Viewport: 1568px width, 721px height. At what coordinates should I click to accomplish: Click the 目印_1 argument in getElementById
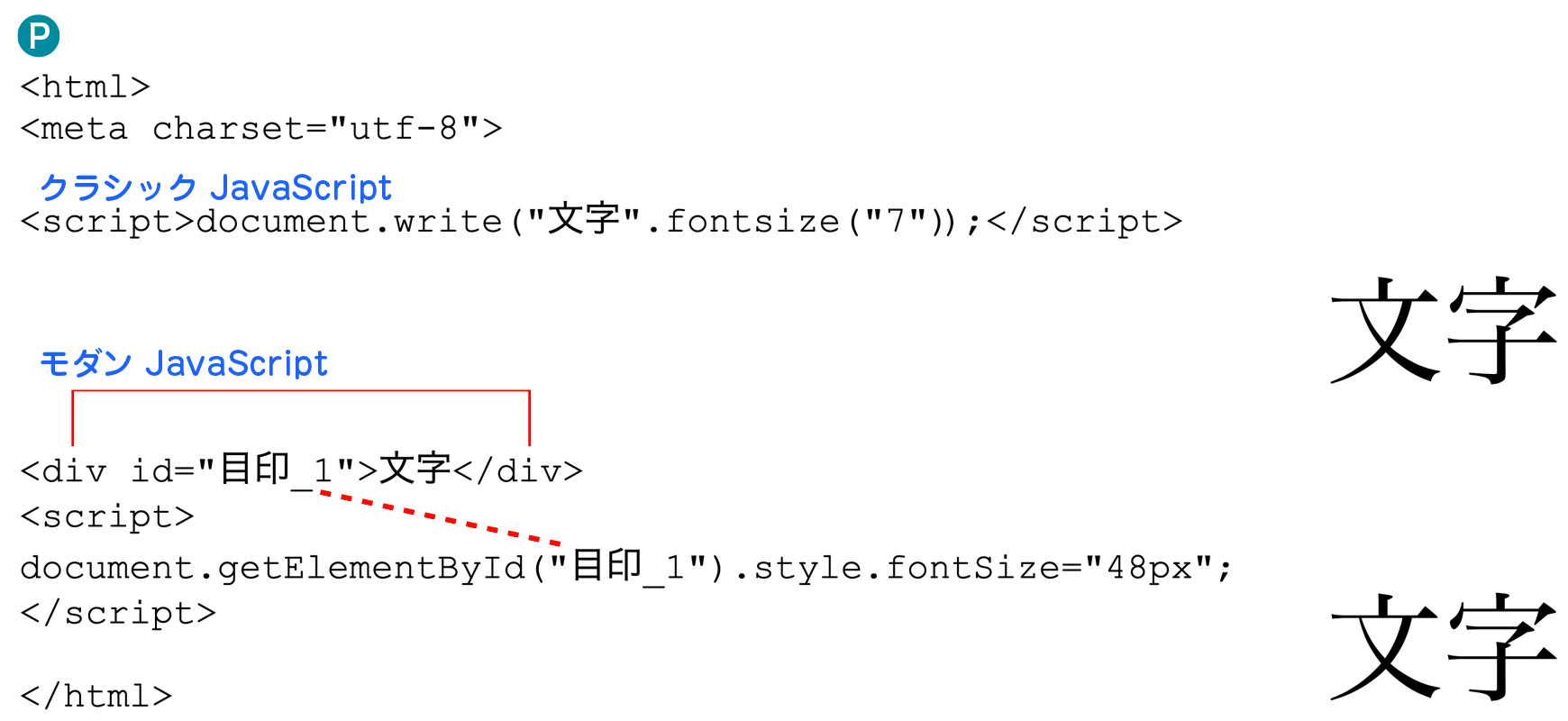point(628,567)
